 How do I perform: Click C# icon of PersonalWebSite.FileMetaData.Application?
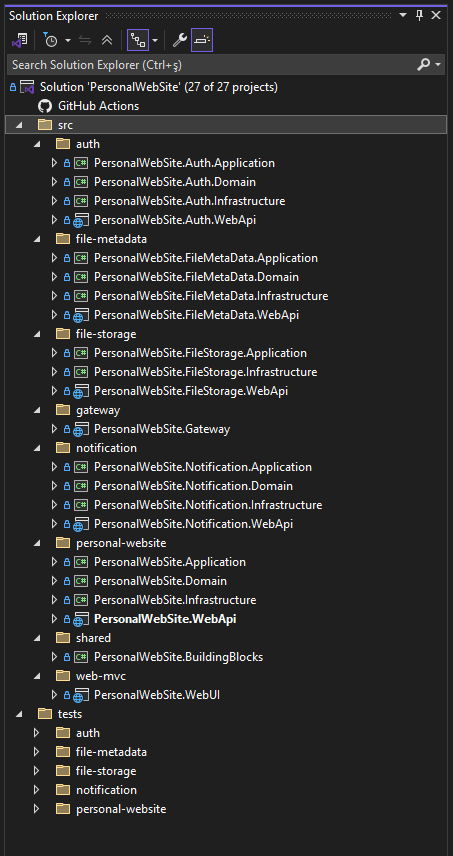[81, 258]
